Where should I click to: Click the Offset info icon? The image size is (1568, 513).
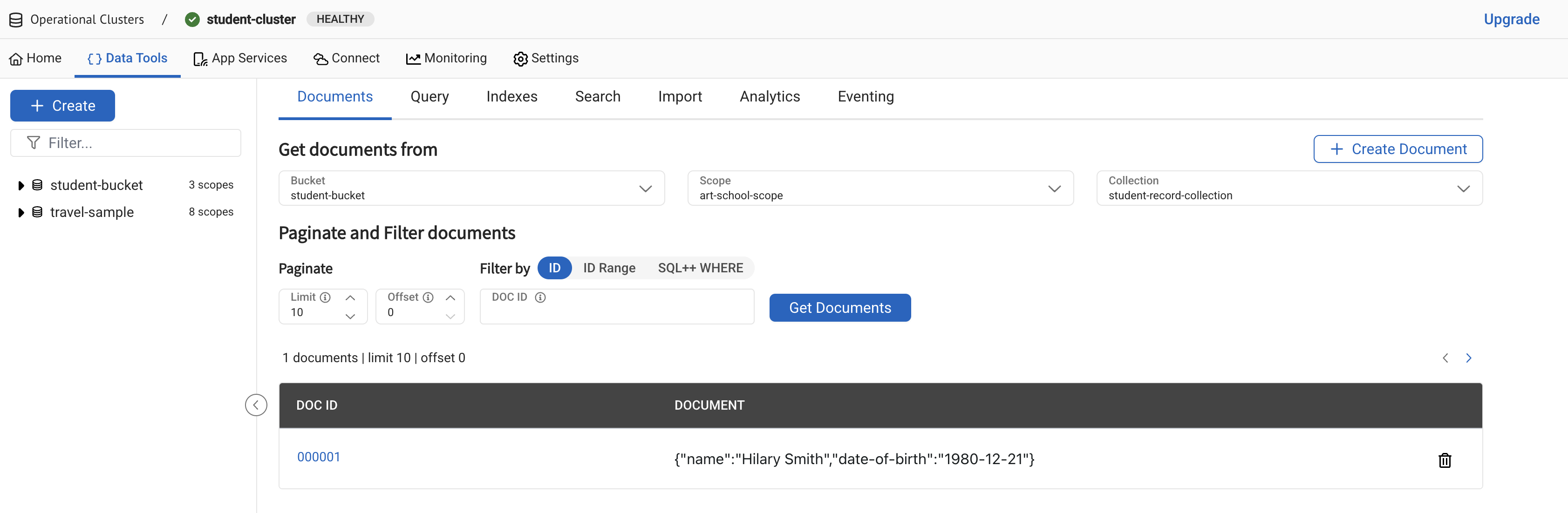(x=428, y=297)
